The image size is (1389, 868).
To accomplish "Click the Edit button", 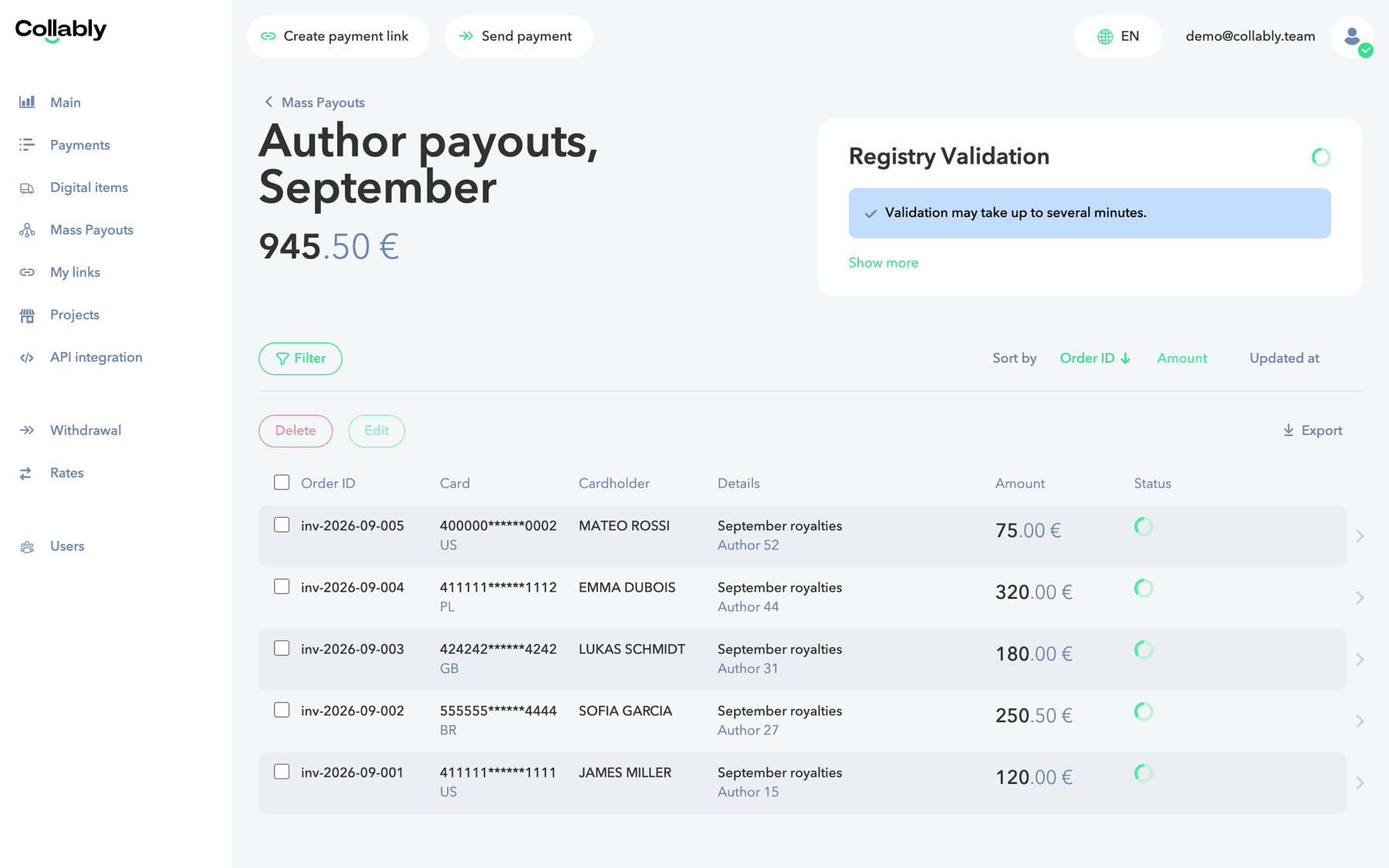I will pyautogui.click(x=377, y=431).
